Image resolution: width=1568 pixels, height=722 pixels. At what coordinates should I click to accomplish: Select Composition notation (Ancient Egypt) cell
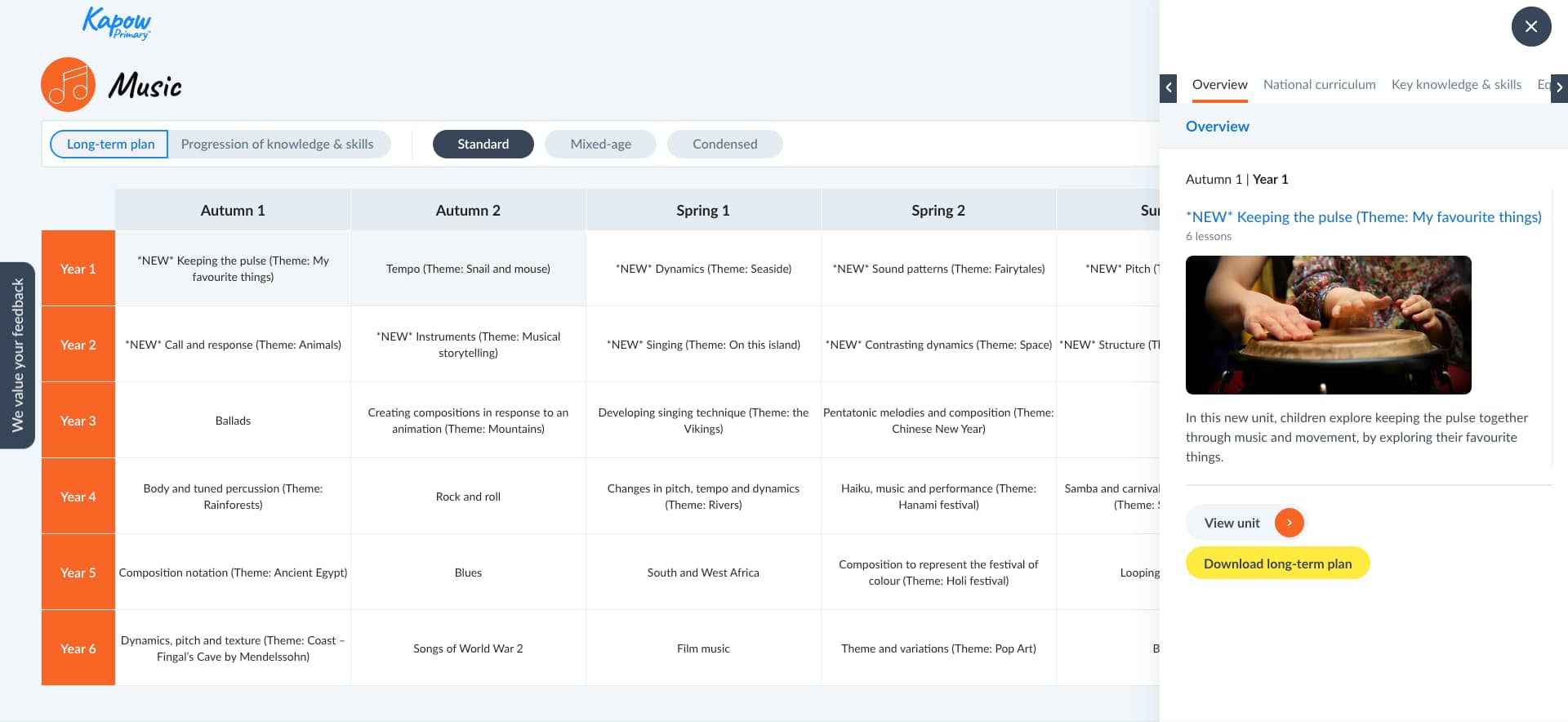[233, 573]
